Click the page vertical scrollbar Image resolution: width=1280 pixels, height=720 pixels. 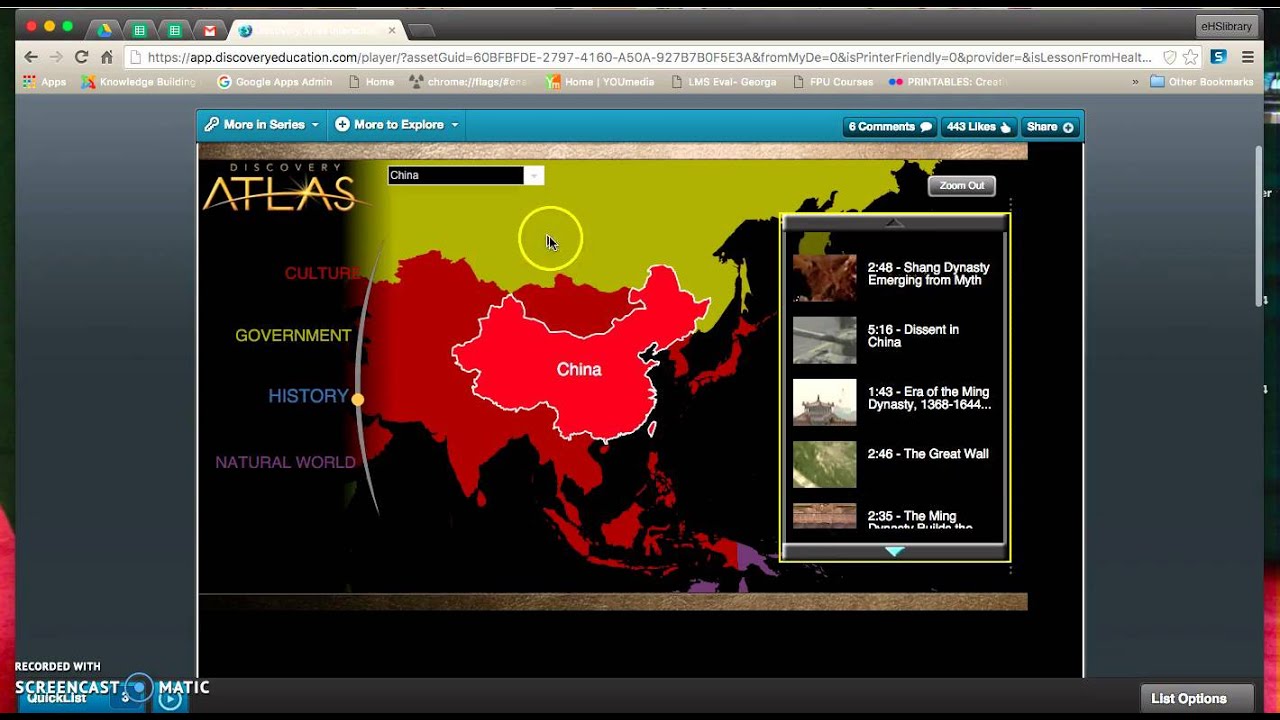(x=1258, y=225)
